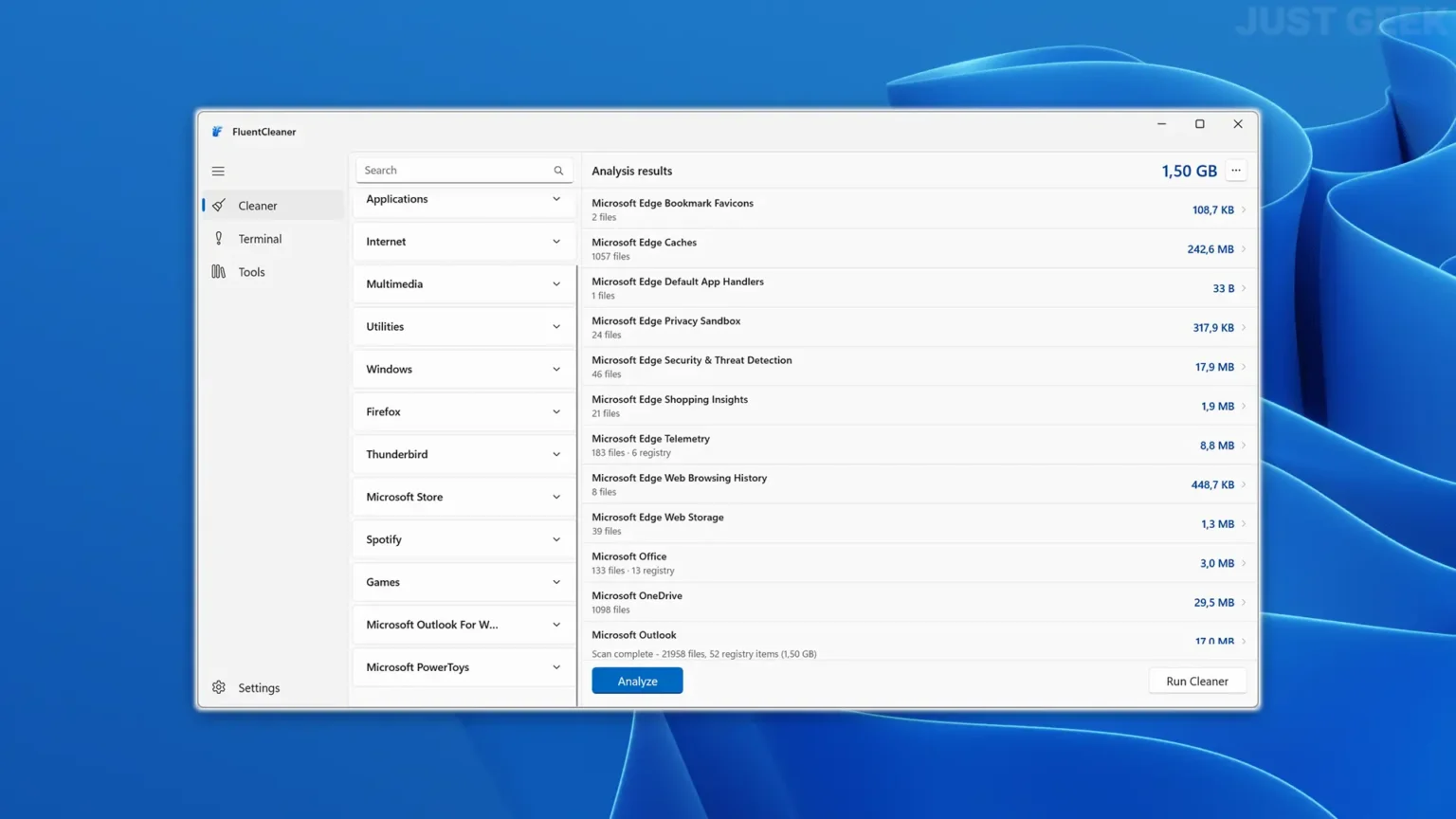1456x819 pixels.
Task: Select Microsoft Edge Bookmark Favicons row text
Action: (x=672, y=203)
